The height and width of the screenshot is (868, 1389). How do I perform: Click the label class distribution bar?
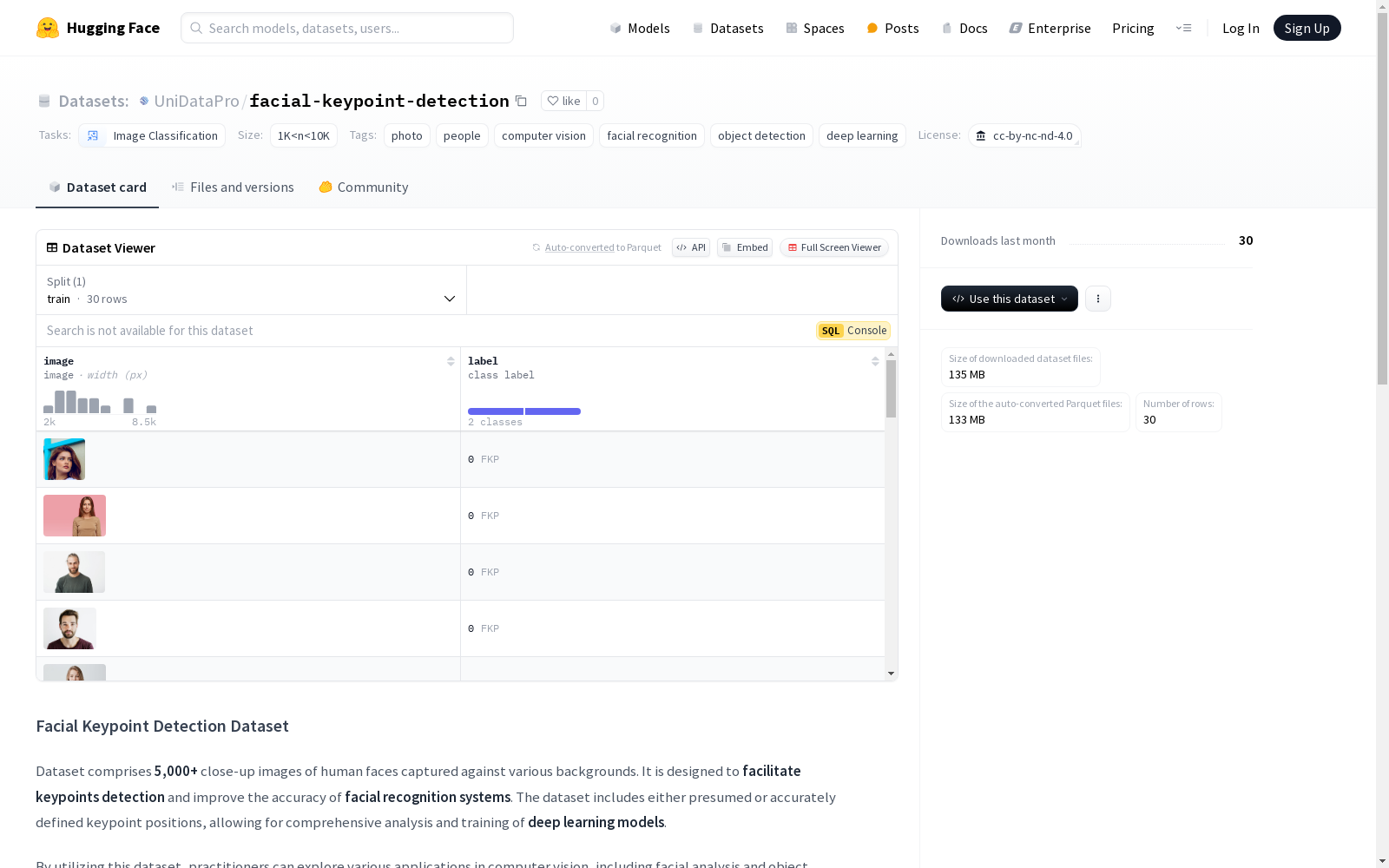tap(524, 411)
